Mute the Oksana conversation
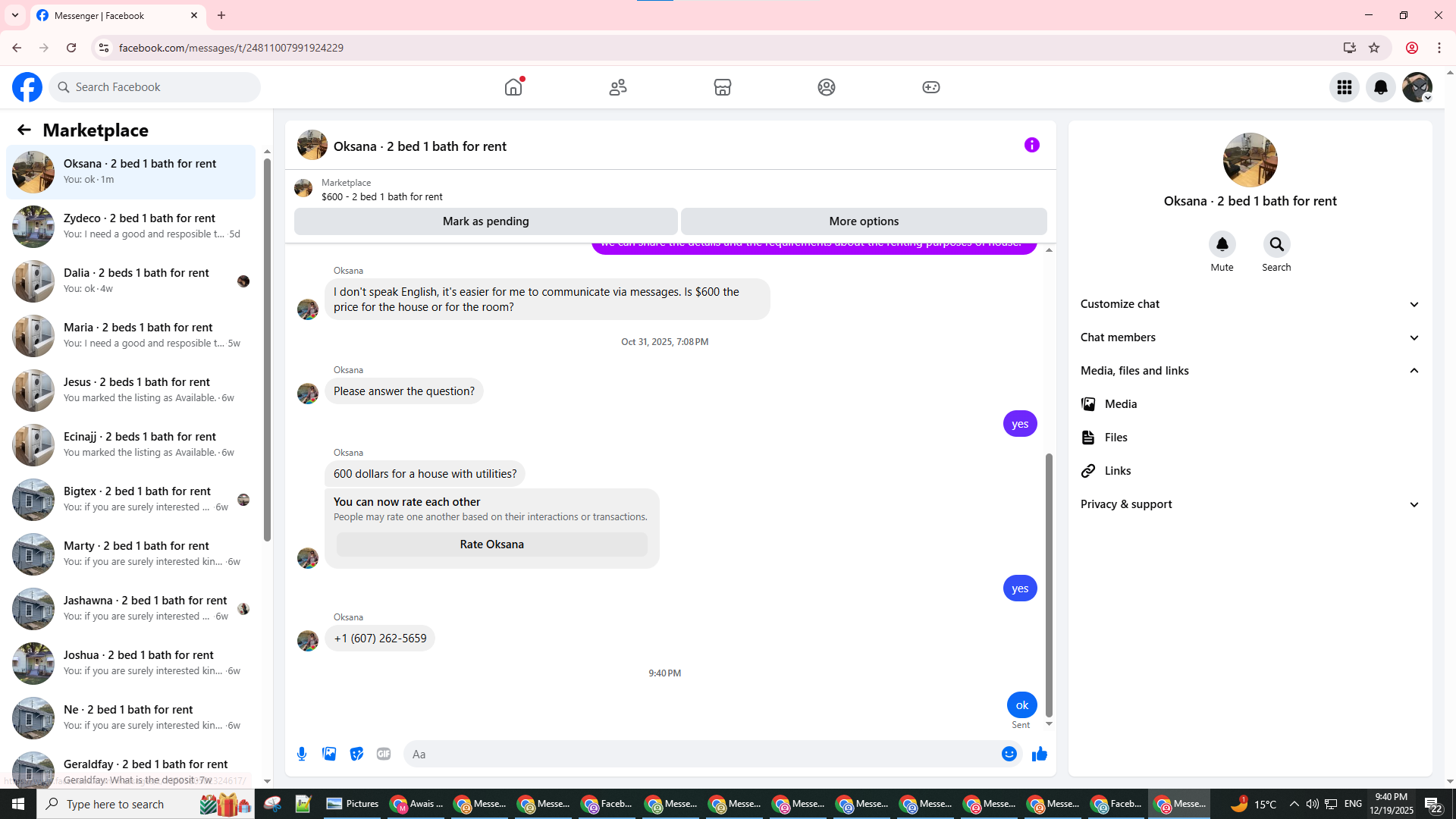1456x819 pixels. pos(1222,245)
